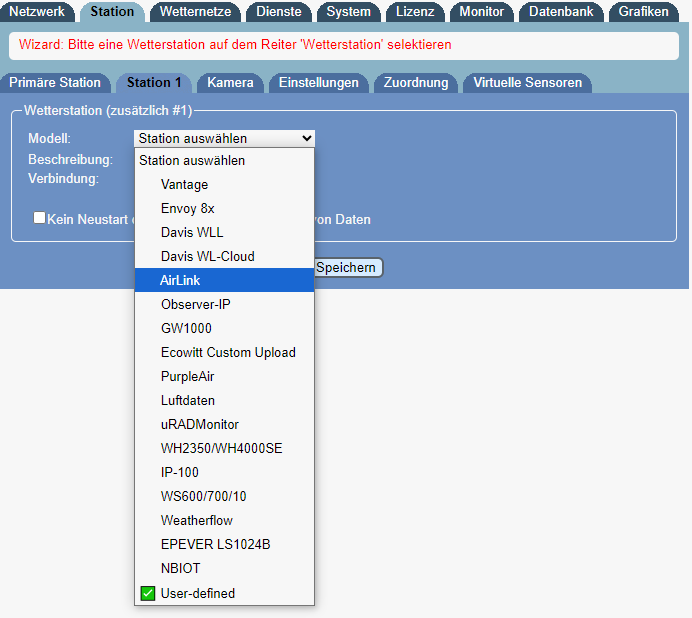Open the Kamera subtab

[x=230, y=83]
